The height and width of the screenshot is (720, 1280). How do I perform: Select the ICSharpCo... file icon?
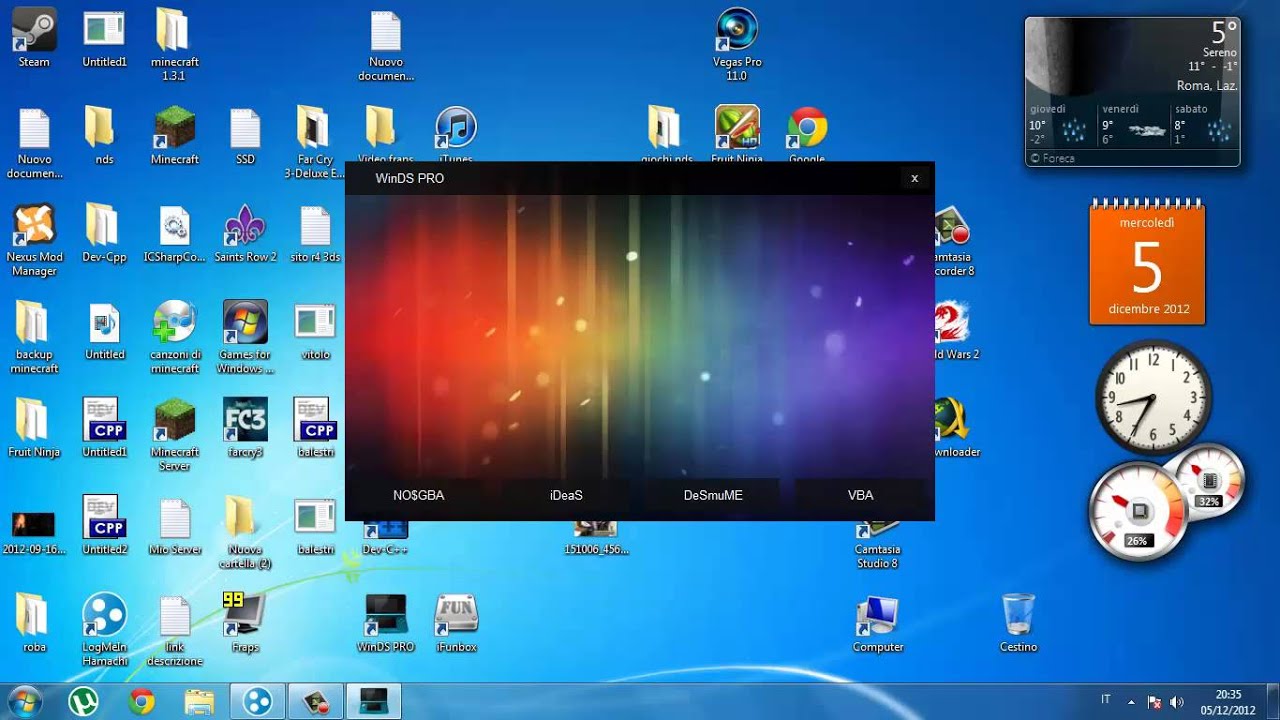point(175,234)
